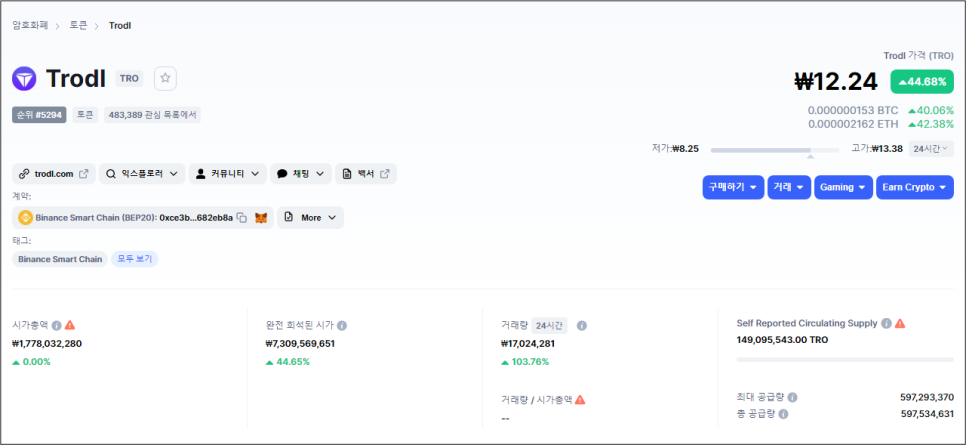Click the TRO ticker badge

pos(129,78)
